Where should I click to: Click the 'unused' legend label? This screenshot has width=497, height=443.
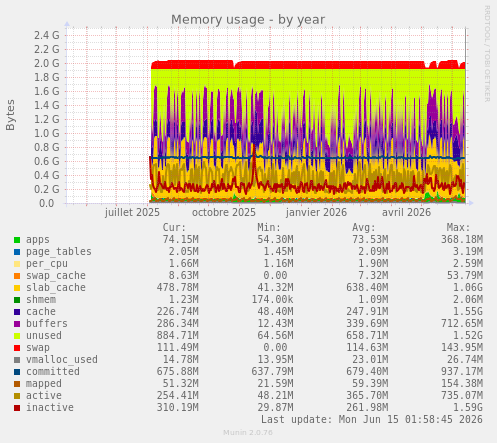(44, 336)
